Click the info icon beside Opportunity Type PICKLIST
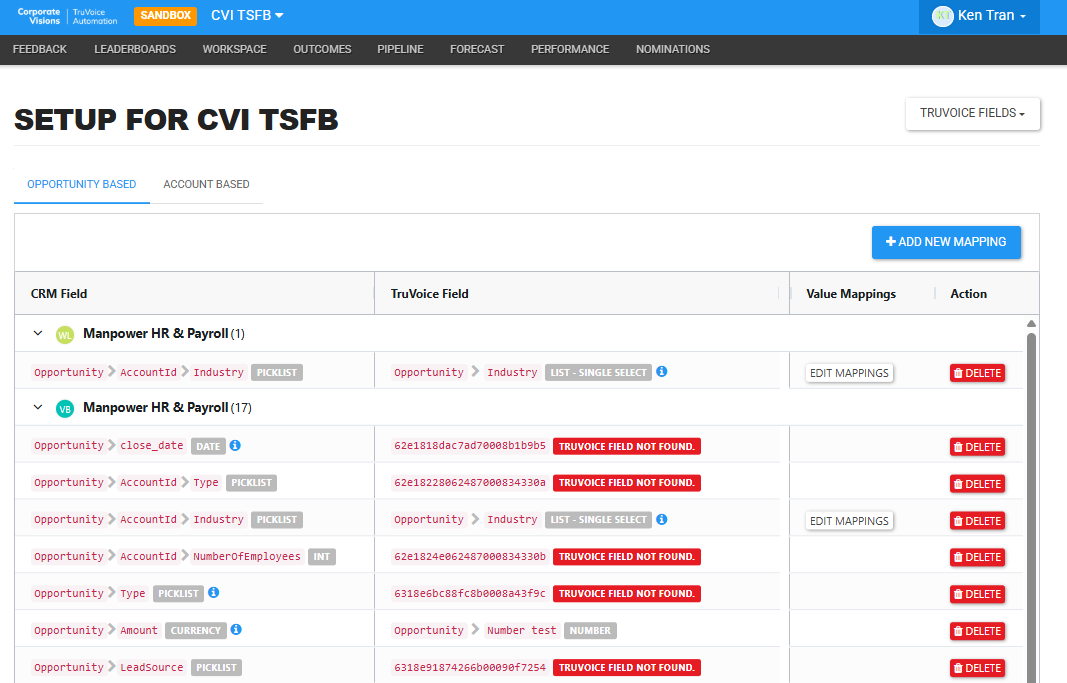The height and width of the screenshot is (683, 1067). (214, 593)
